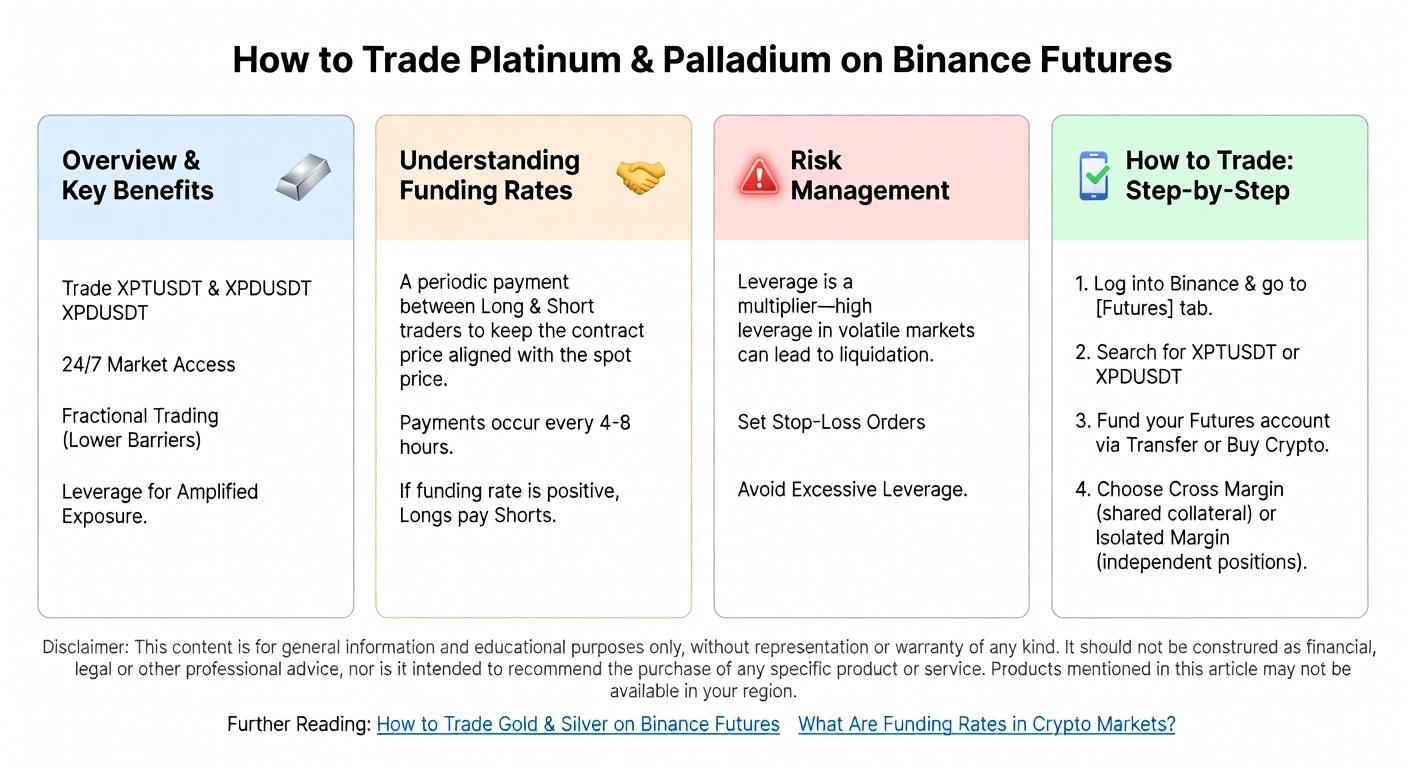Screen dimensions: 1408x768
Task: Click the Set Stop-Loss Orders item
Action: pyautogui.click(x=831, y=422)
